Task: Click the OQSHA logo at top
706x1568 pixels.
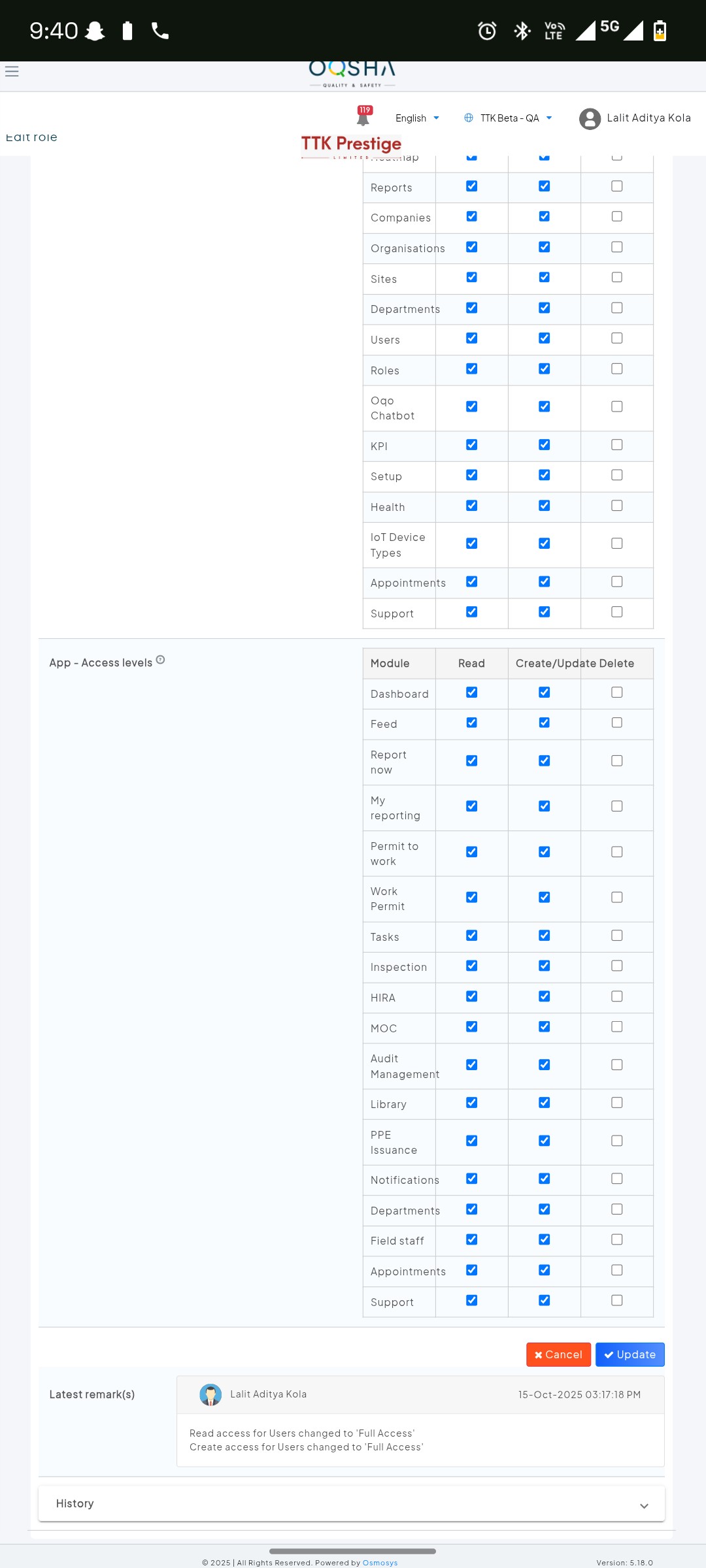Action: click(352, 73)
